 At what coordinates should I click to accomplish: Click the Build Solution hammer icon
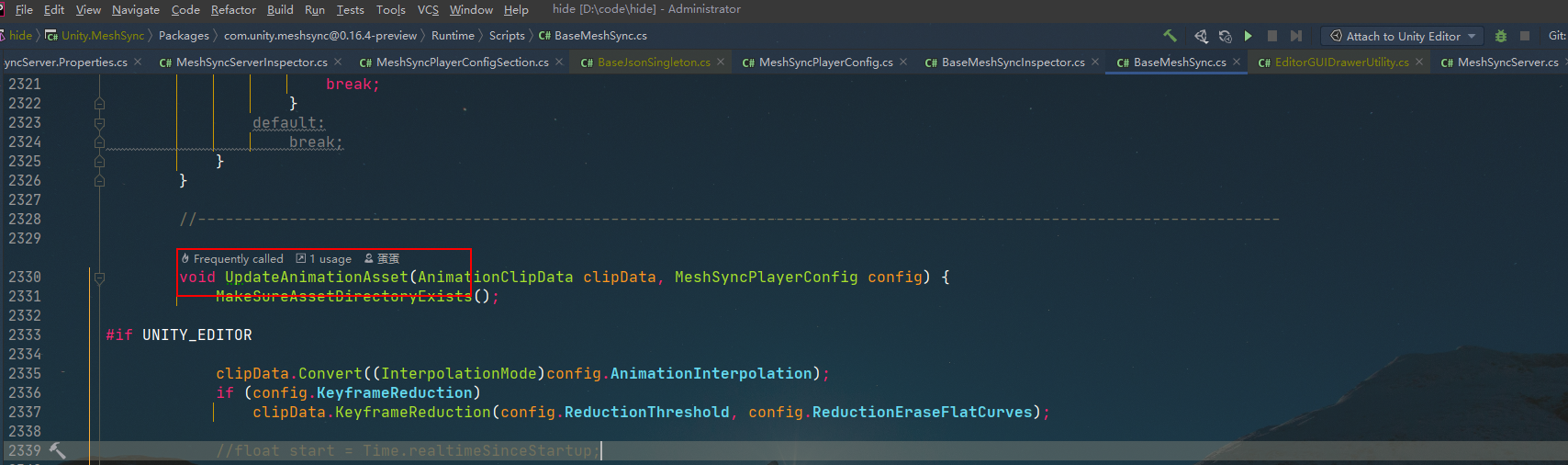pyautogui.click(x=1170, y=36)
